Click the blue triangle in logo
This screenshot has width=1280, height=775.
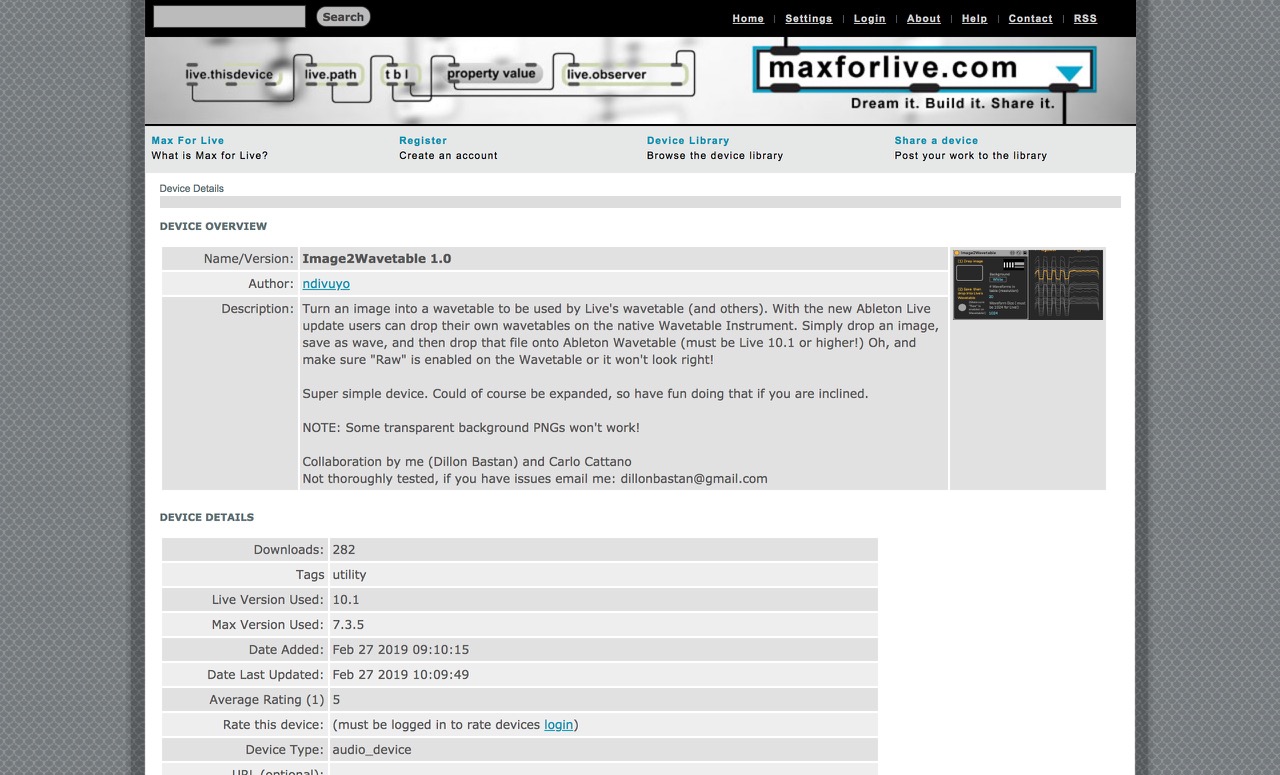pos(1069,73)
